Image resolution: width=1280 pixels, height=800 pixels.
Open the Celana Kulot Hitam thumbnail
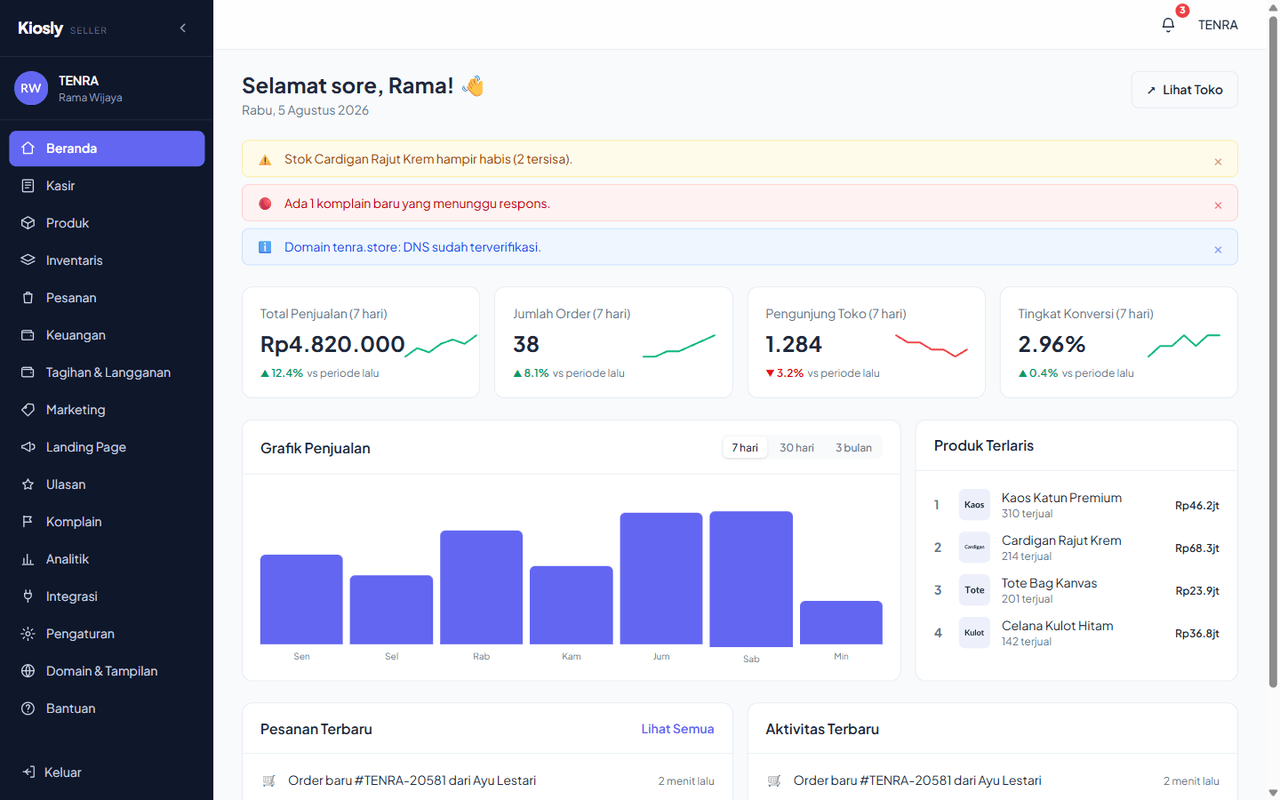(x=974, y=633)
